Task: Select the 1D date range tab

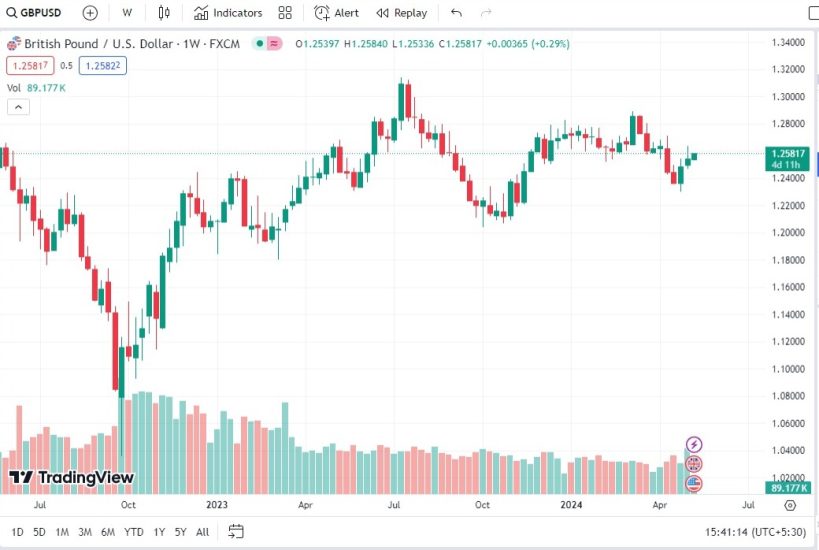Action: pyautogui.click(x=18, y=532)
